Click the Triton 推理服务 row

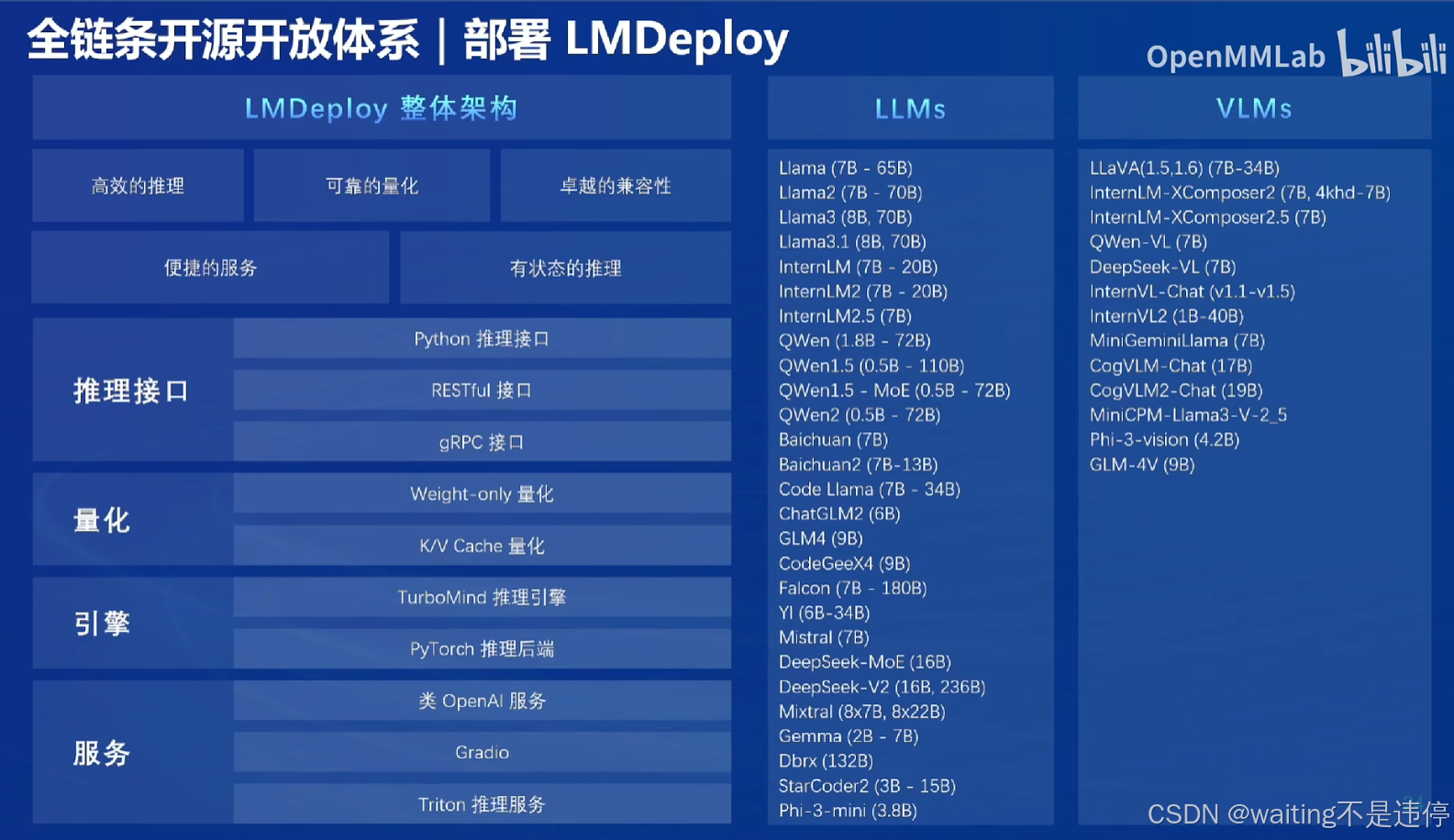[482, 804]
